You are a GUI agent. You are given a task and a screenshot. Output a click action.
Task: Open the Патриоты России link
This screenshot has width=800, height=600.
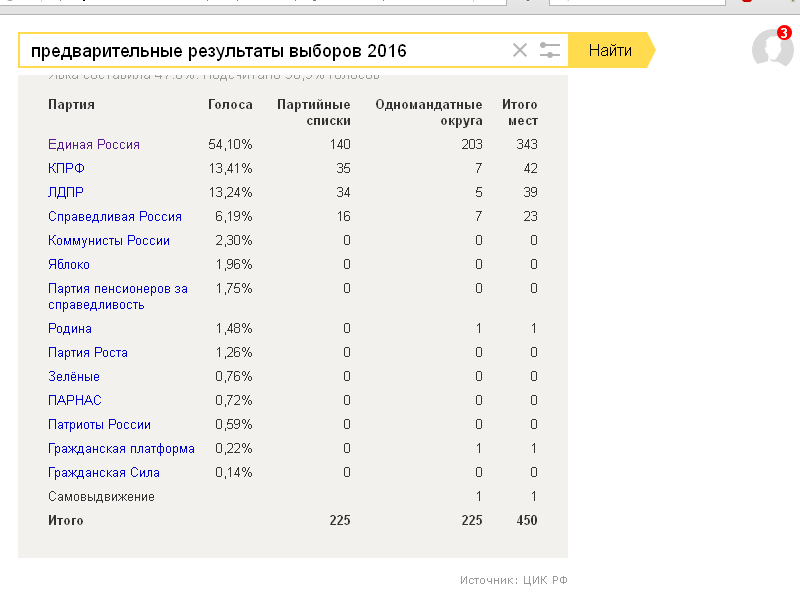[99, 424]
